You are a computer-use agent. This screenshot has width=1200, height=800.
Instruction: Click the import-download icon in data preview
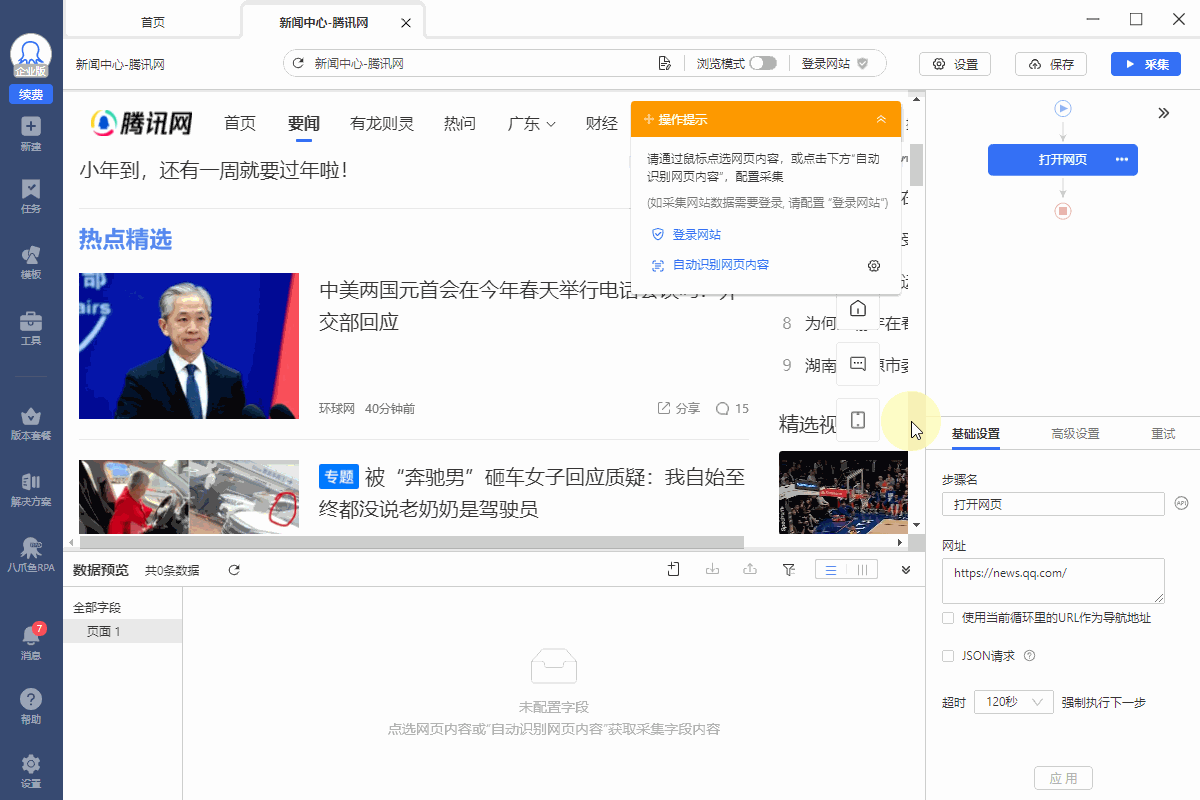pos(713,570)
